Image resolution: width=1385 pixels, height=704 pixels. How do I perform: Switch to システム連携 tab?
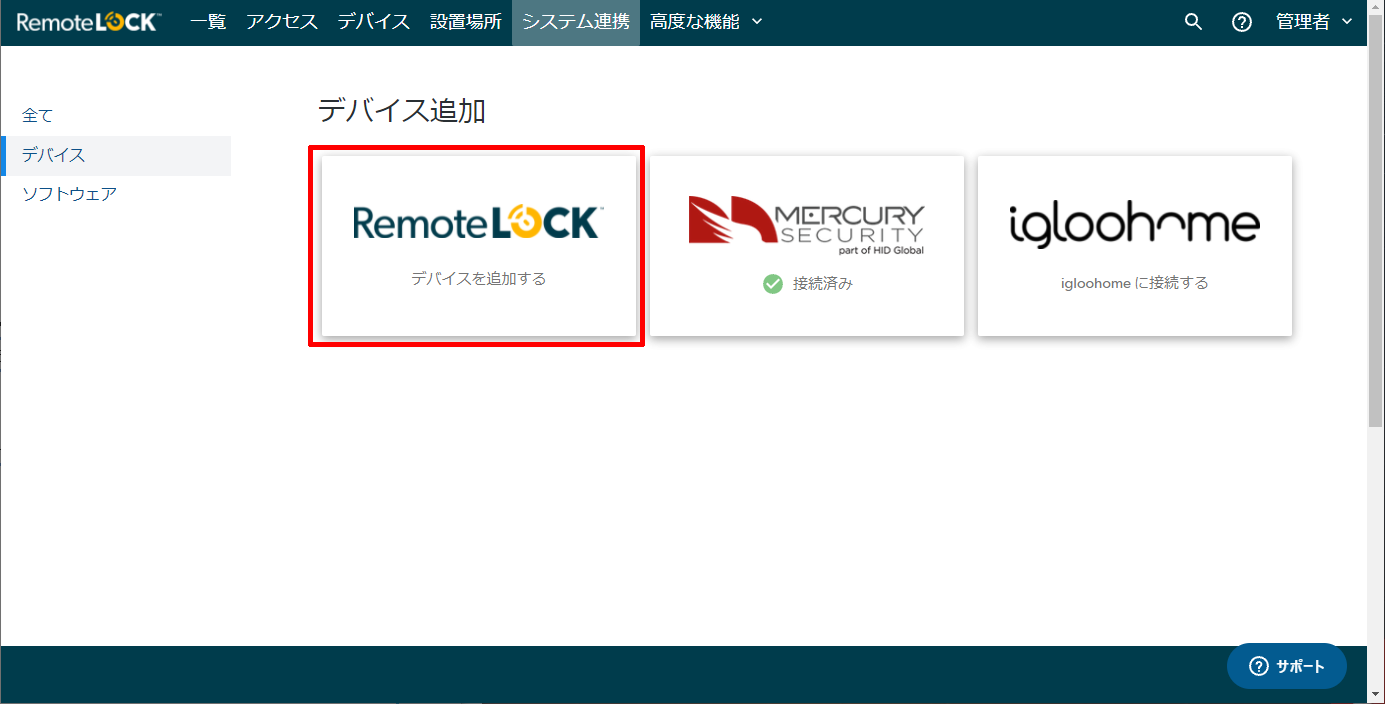(x=576, y=22)
